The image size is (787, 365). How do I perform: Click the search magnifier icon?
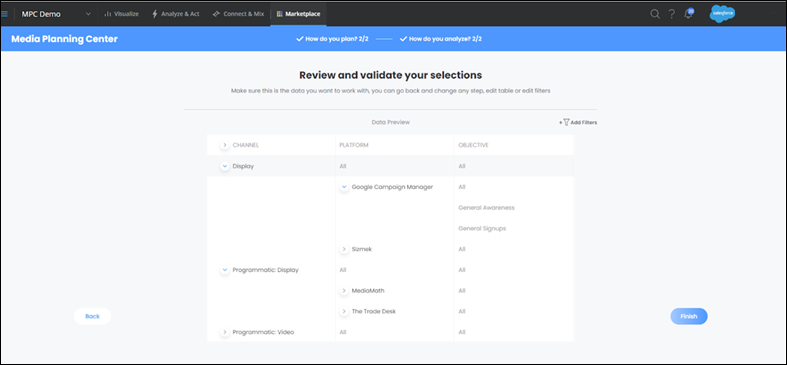[x=654, y=14]
